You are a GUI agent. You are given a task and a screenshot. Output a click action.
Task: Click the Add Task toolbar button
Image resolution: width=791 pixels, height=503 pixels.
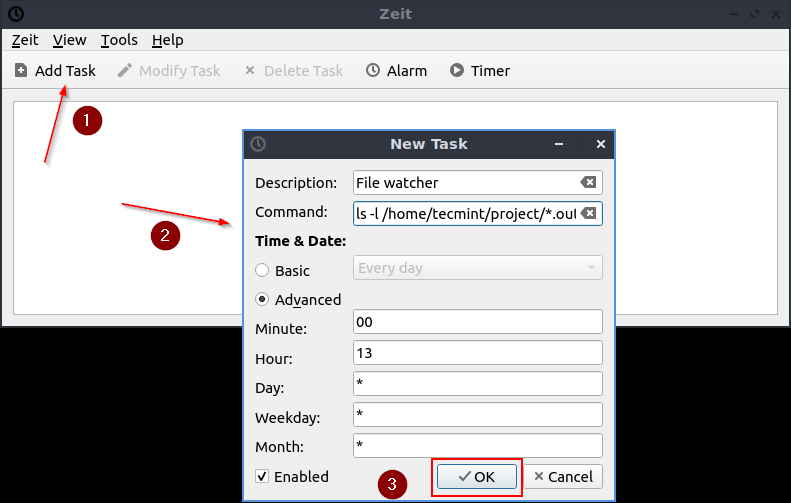tap(55, 71)
